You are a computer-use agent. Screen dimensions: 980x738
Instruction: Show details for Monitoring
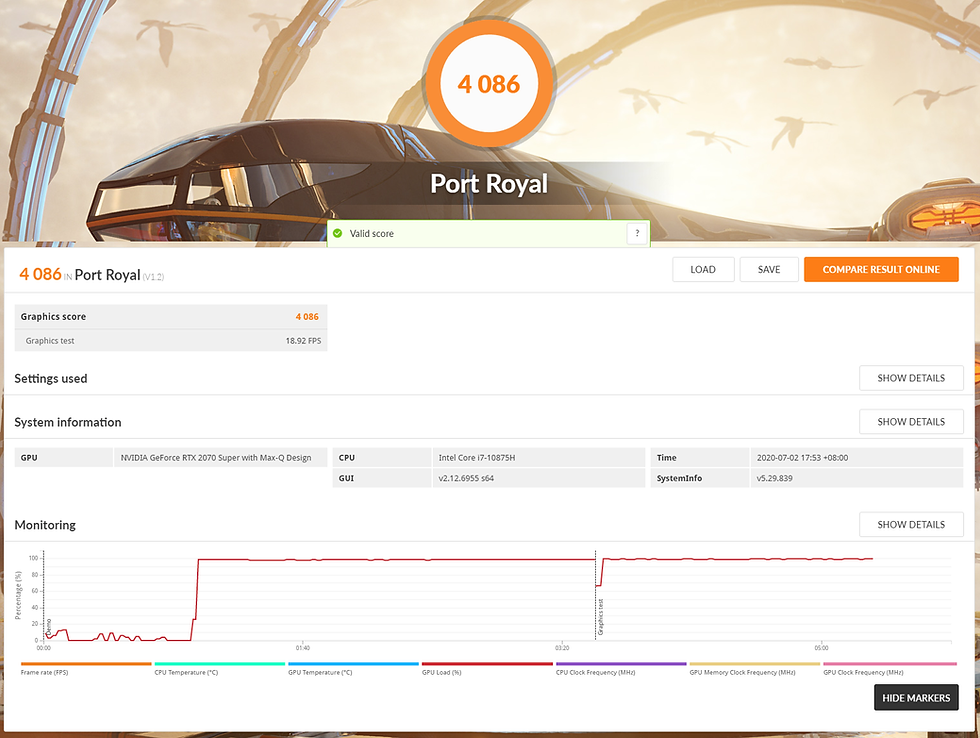(x=911, y=524)
